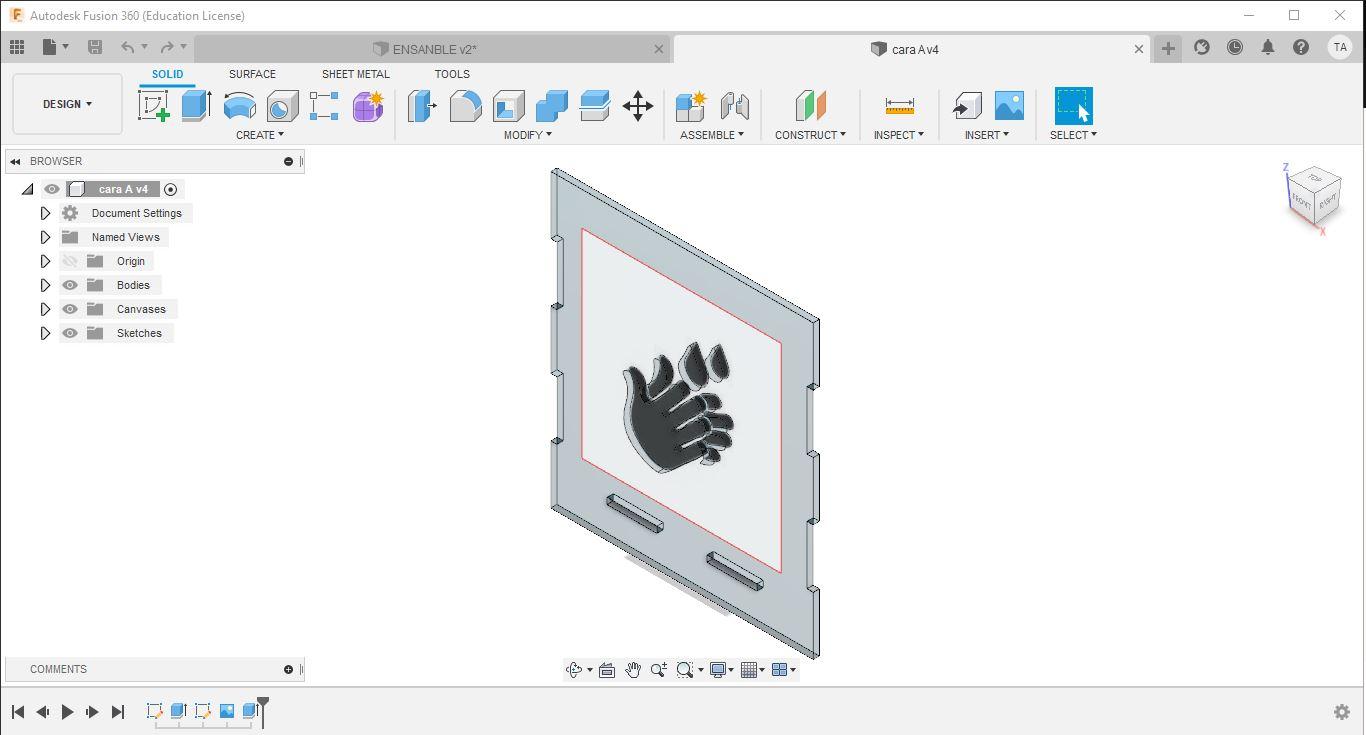Select the Combine tool

[551, 106]
